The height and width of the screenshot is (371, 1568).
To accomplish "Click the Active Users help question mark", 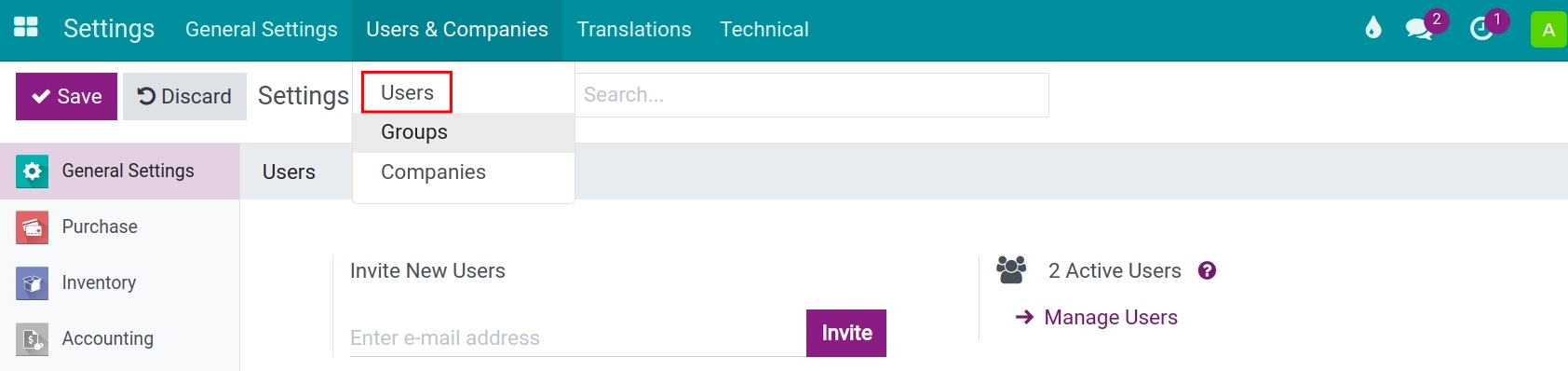I will [x=1207, y=270].
